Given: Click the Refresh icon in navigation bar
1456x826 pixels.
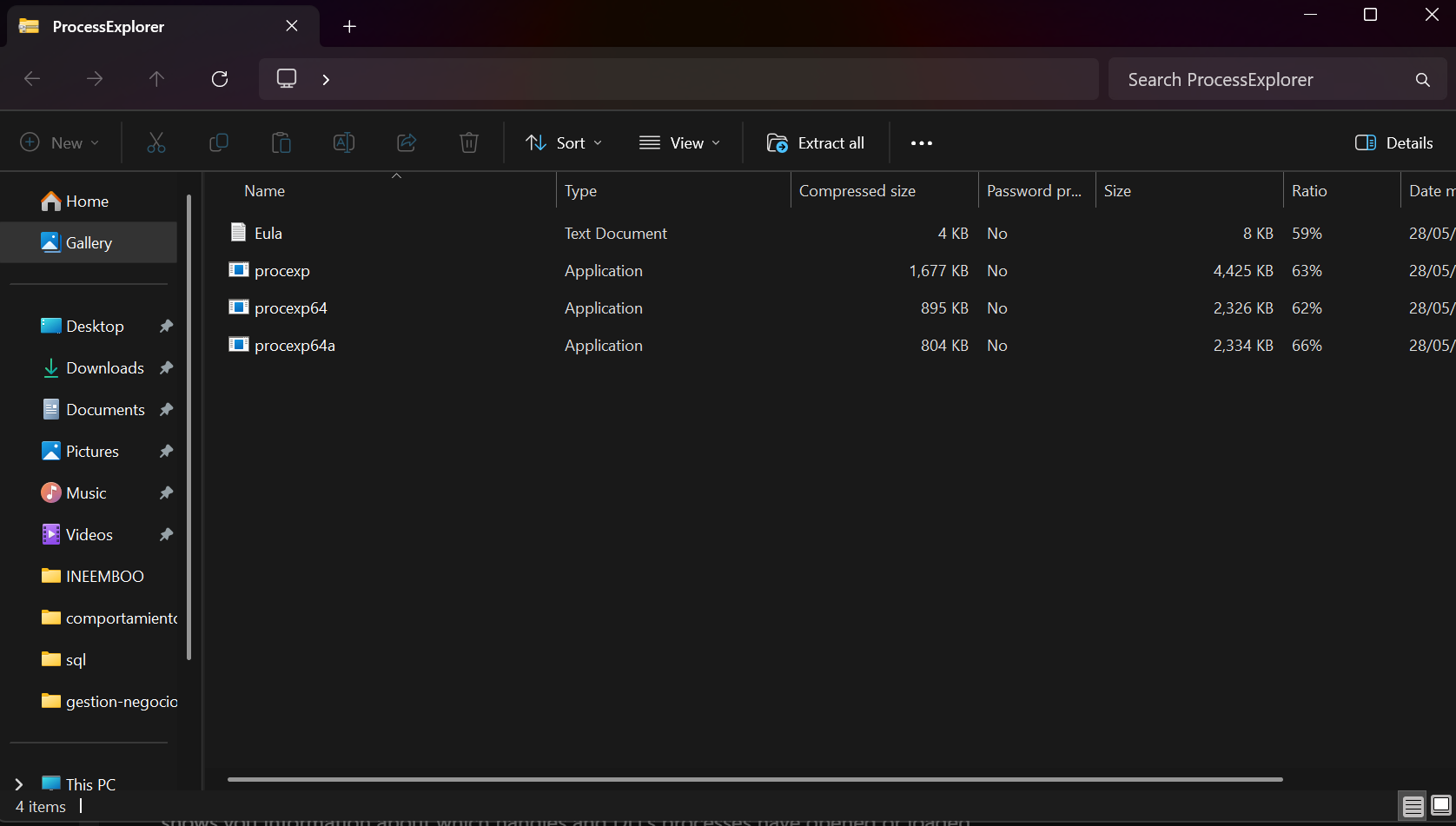Looking at the screenshot, I should pyautogui.click(x=220, y=79).
